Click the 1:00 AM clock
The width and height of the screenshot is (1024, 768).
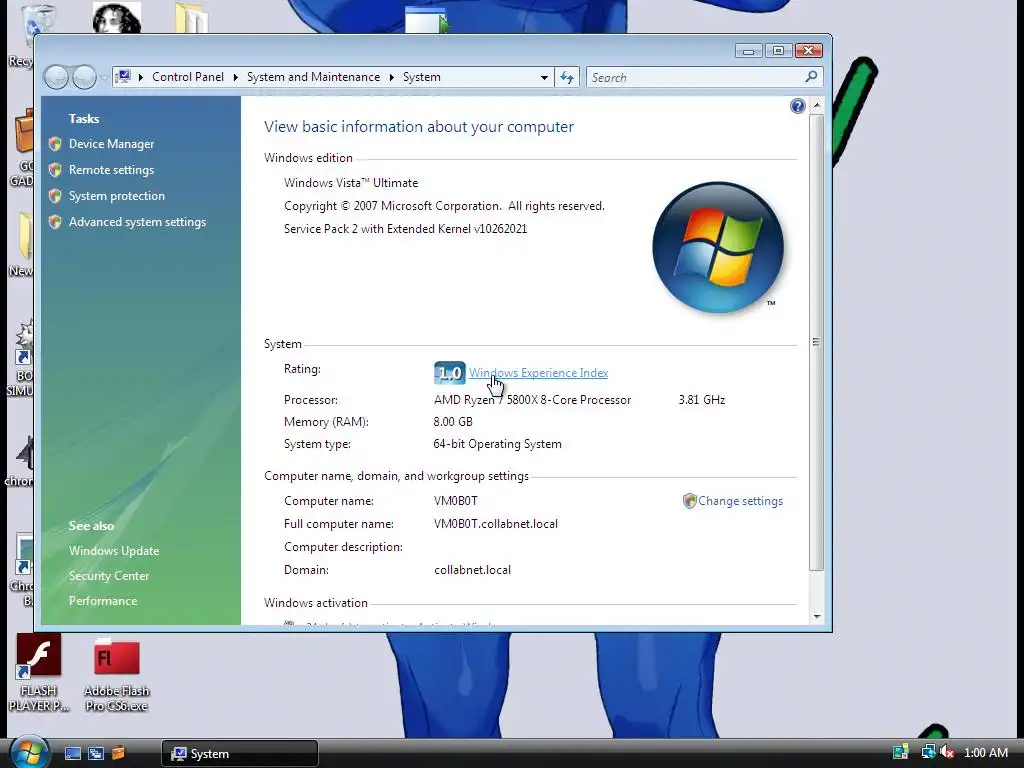pyautogui.click(x=985, y=752)
